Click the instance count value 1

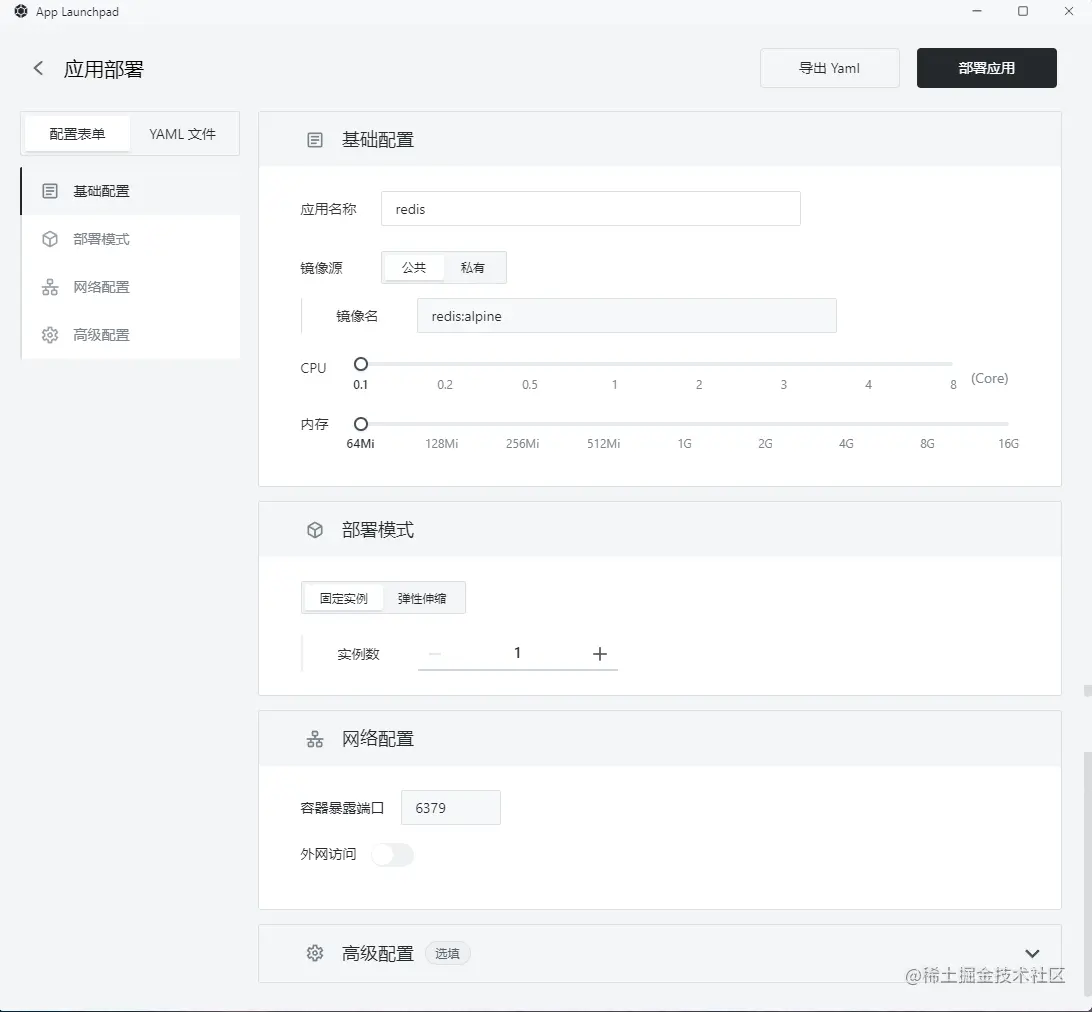(517, 653)
